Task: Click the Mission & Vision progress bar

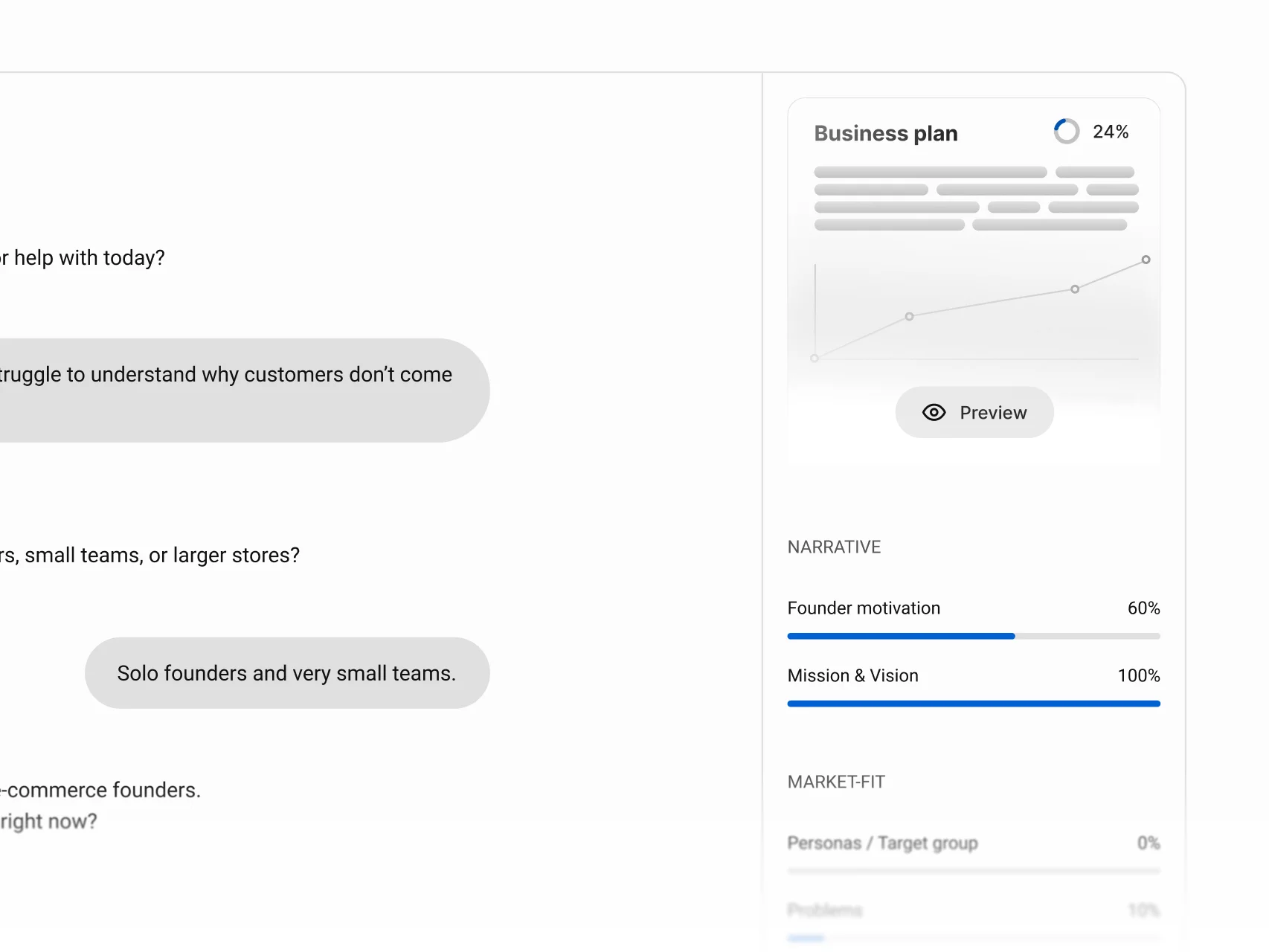Action: (973, 703)
